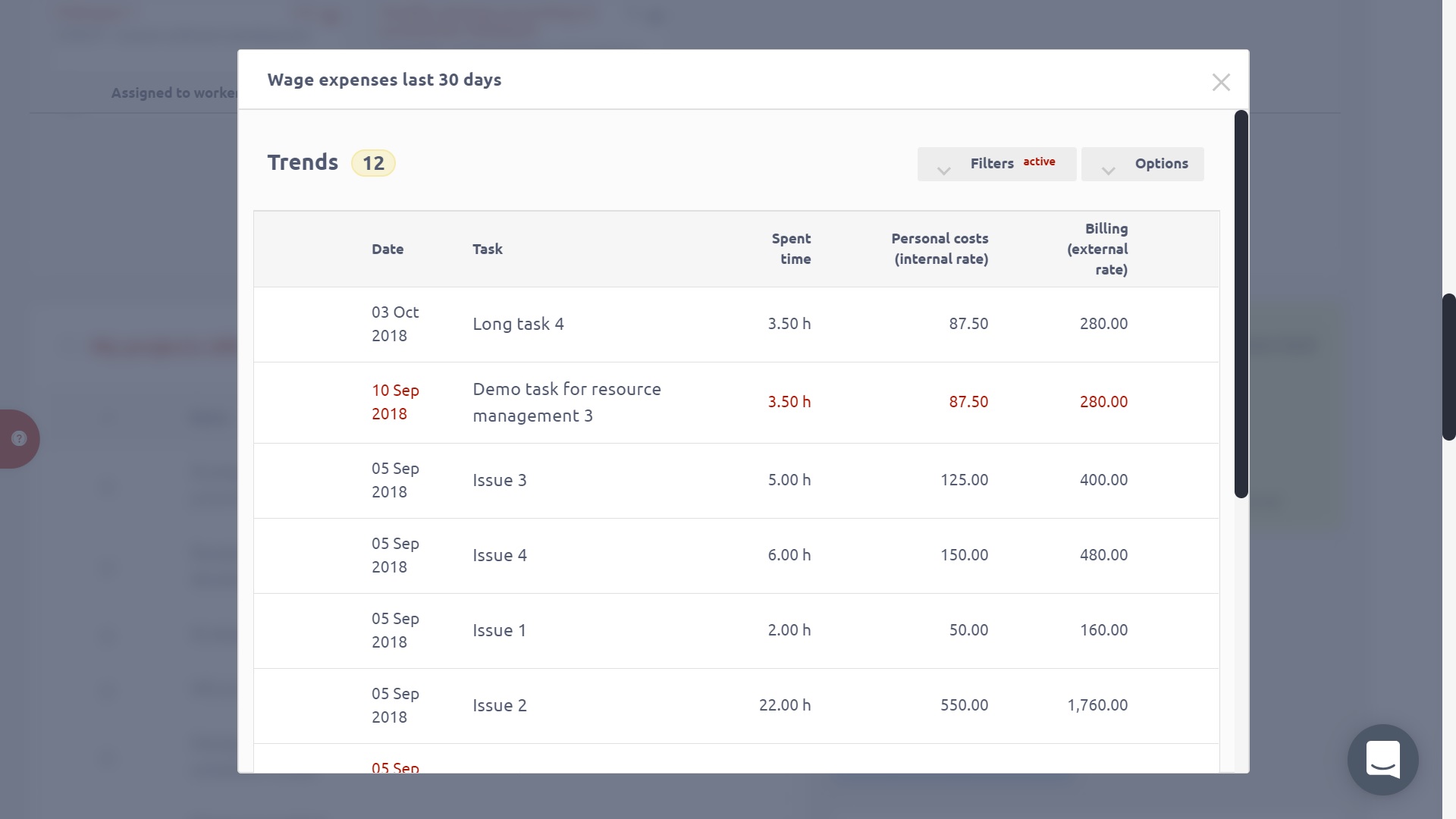Click the page's main vertical scrollbar
This screenshot has height=819, width=1456.
(x=1448, y=366)
